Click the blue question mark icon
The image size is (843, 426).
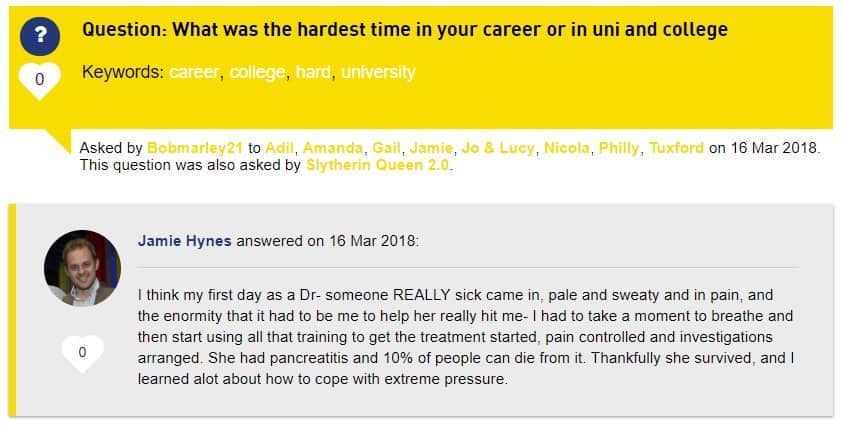click(x=40, y=36)
